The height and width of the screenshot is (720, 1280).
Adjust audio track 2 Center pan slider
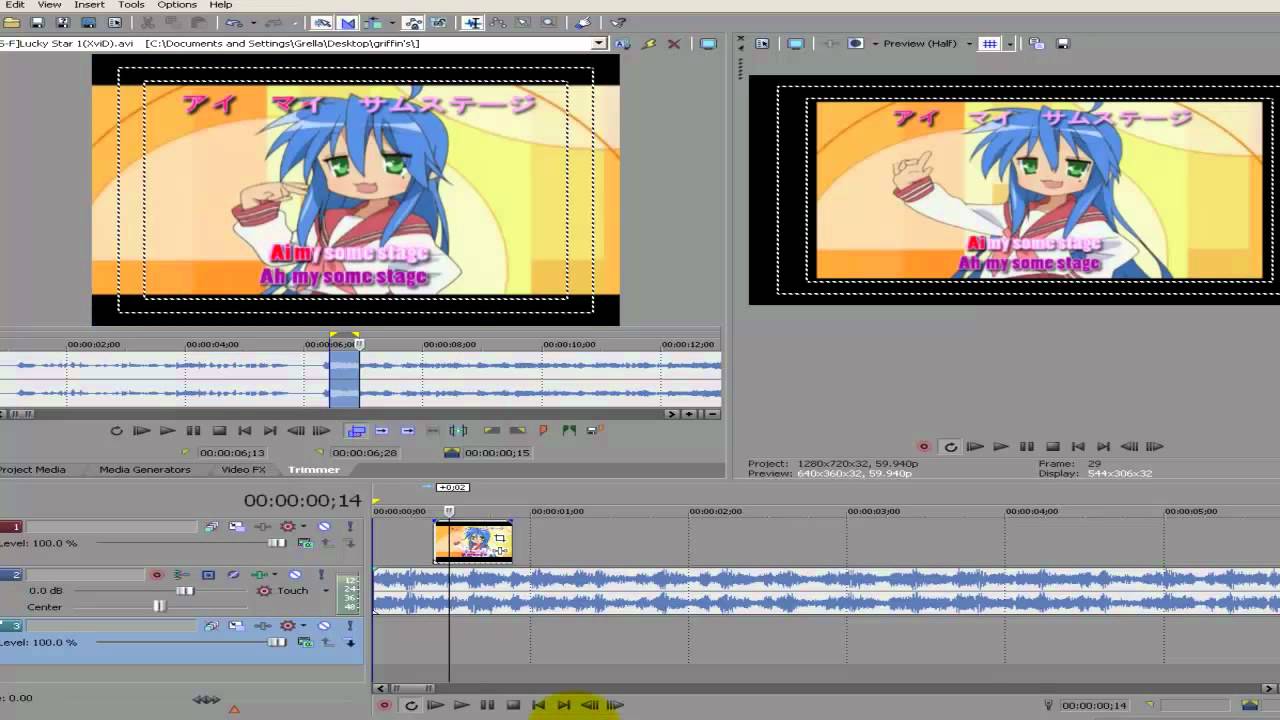[x=159, y=606]
